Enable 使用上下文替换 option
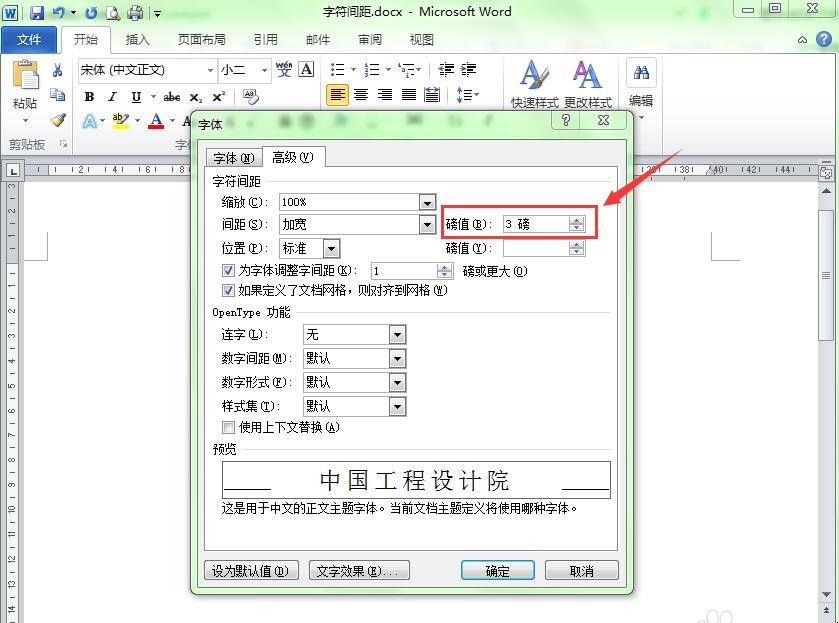Screen dimensions: 839x623 click(x=227, y=429)
